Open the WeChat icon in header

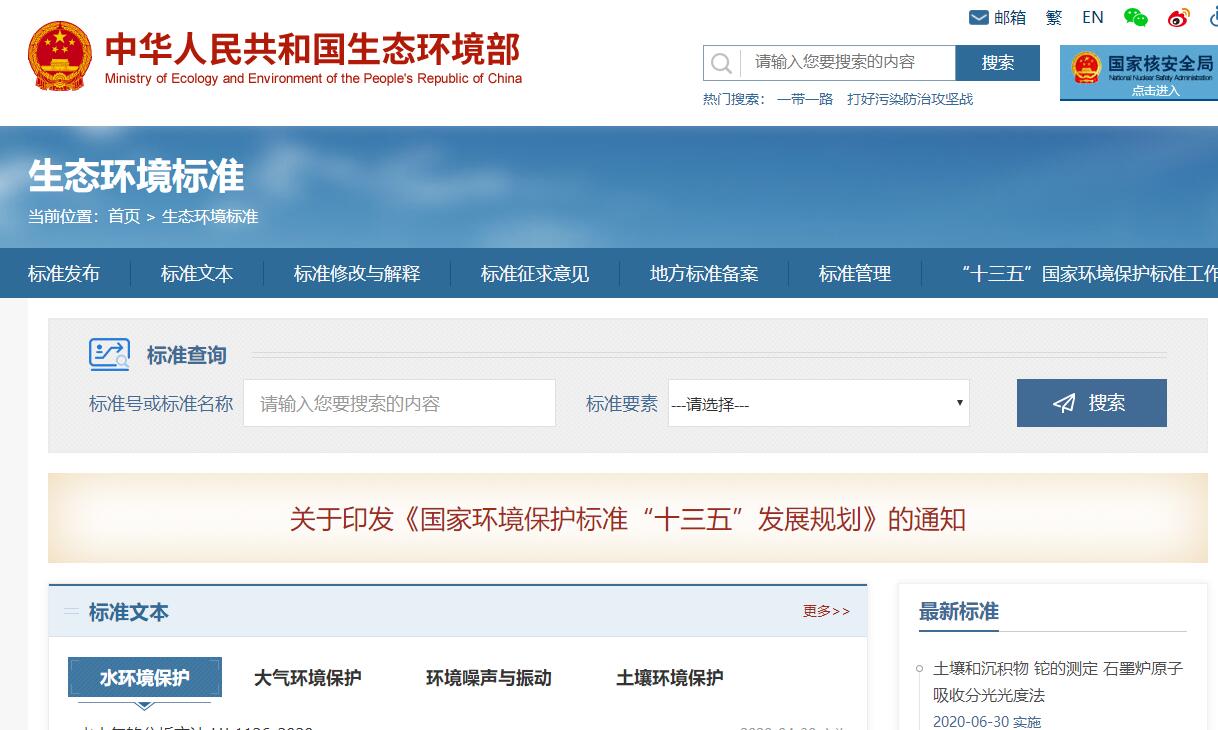[x=1136, y=17]
